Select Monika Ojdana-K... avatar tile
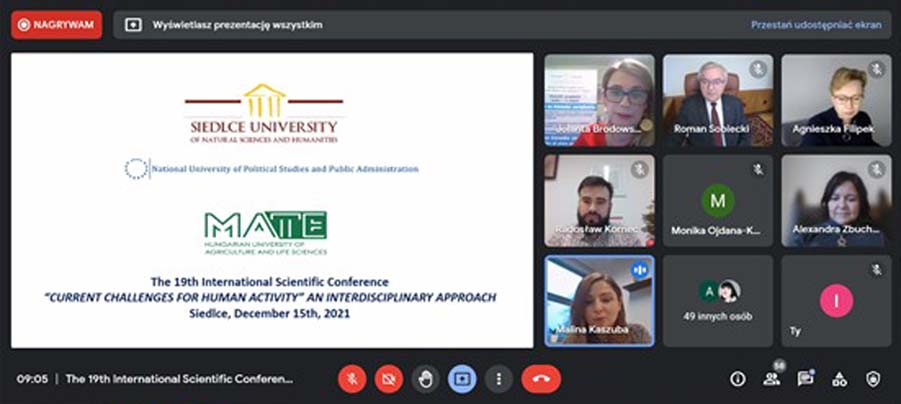The image size is (901, 404). tap(718, 201)
